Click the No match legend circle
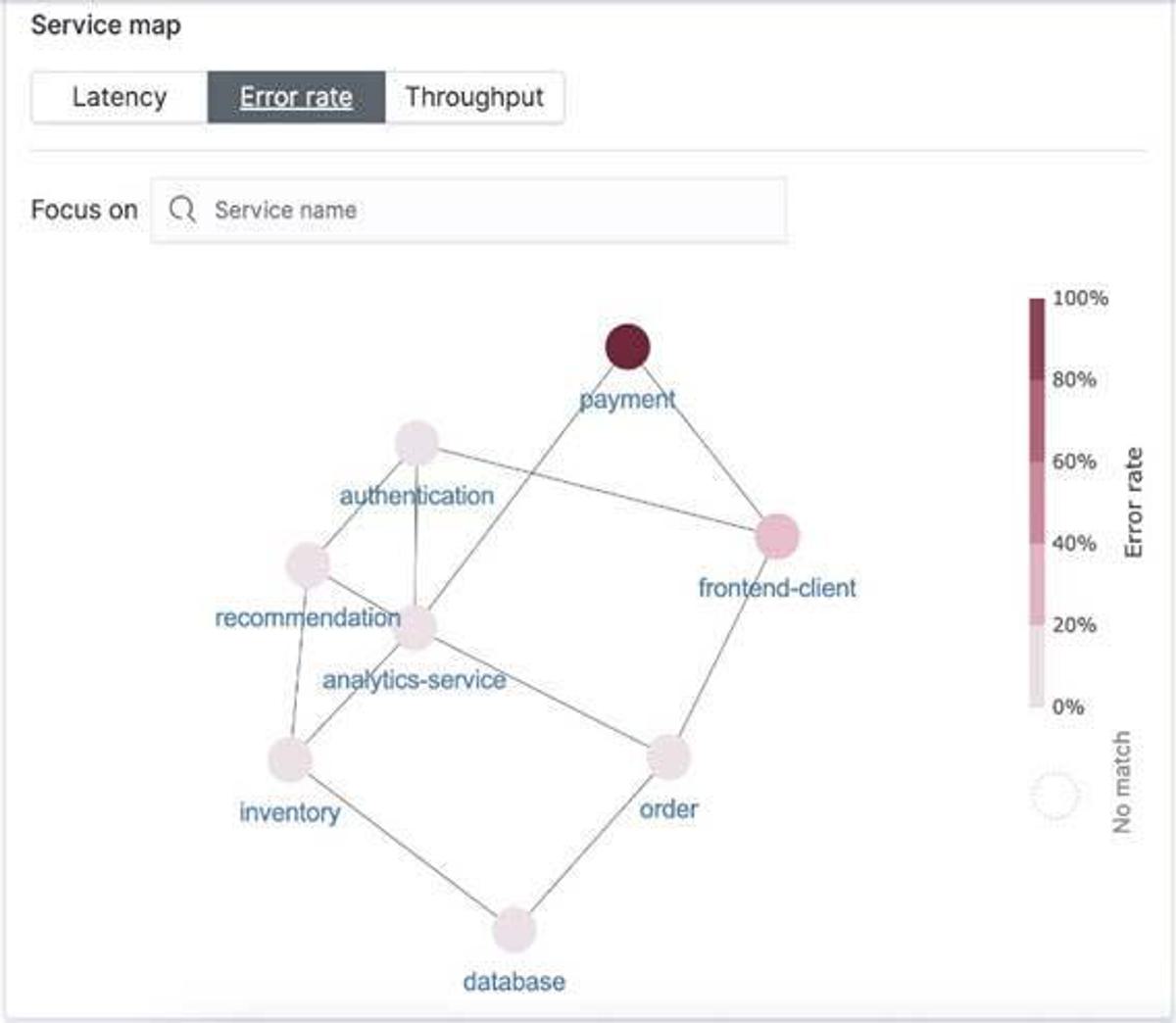 coord(1055,795)
